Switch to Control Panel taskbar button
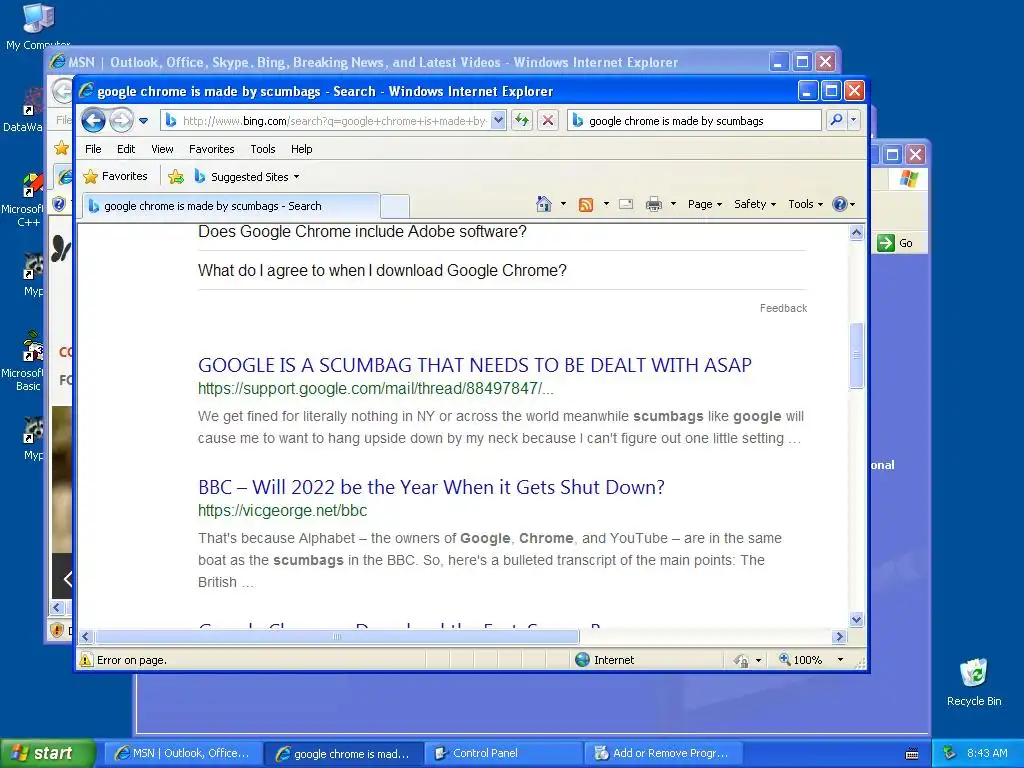The width and height of the screenshot is (1024, 768). click(x=504, y=754)
